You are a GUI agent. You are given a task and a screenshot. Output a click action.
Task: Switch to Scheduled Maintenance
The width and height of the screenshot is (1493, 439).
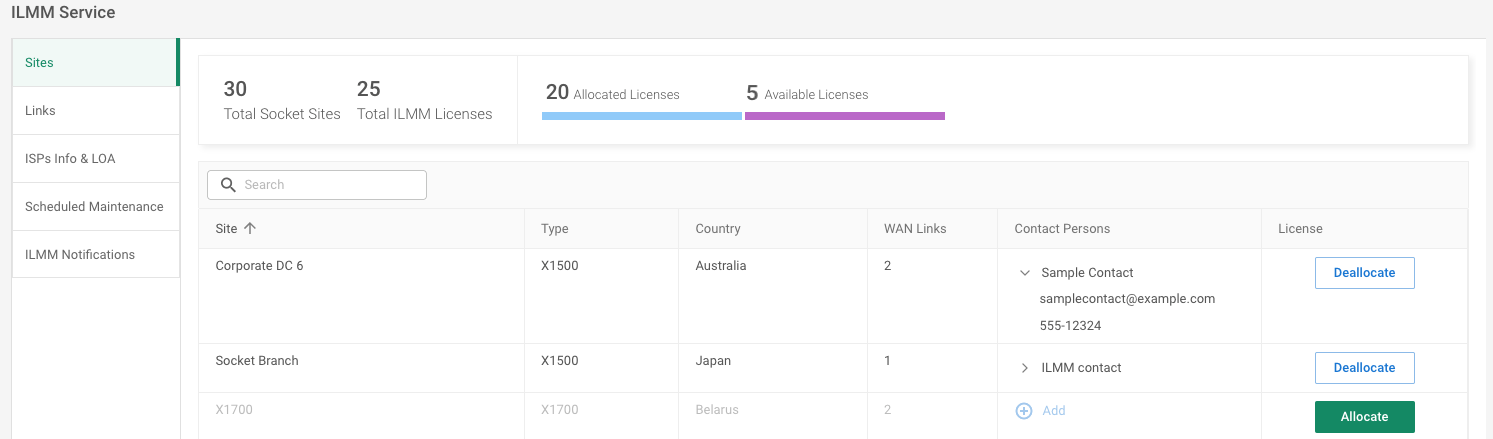(95, 207)
